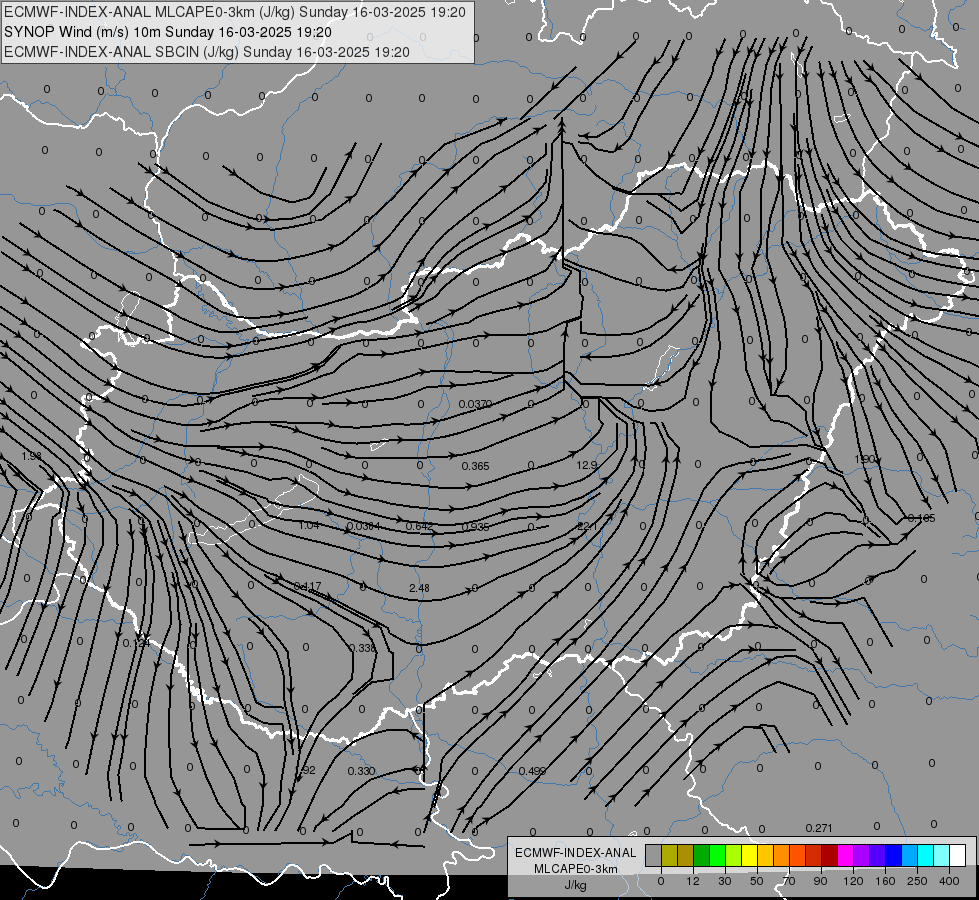Screen dimensions: 979x900
Task: Click legend tick label 90
Action: (820, 881)
